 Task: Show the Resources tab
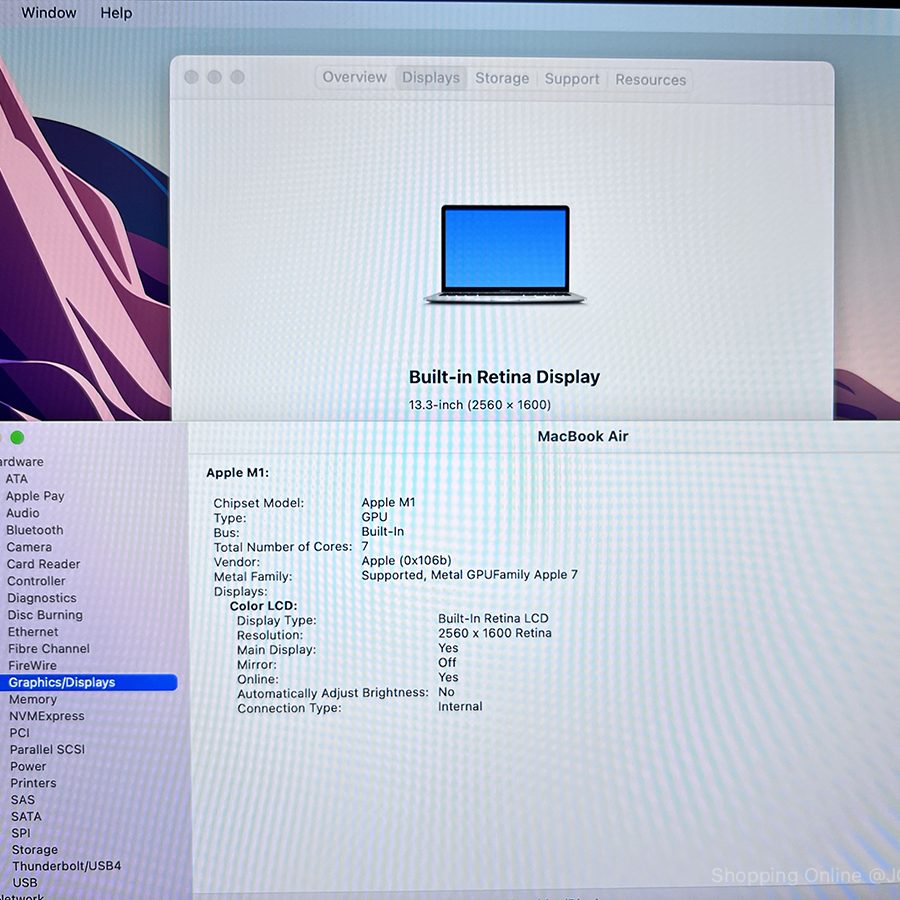tap(650, 79)
